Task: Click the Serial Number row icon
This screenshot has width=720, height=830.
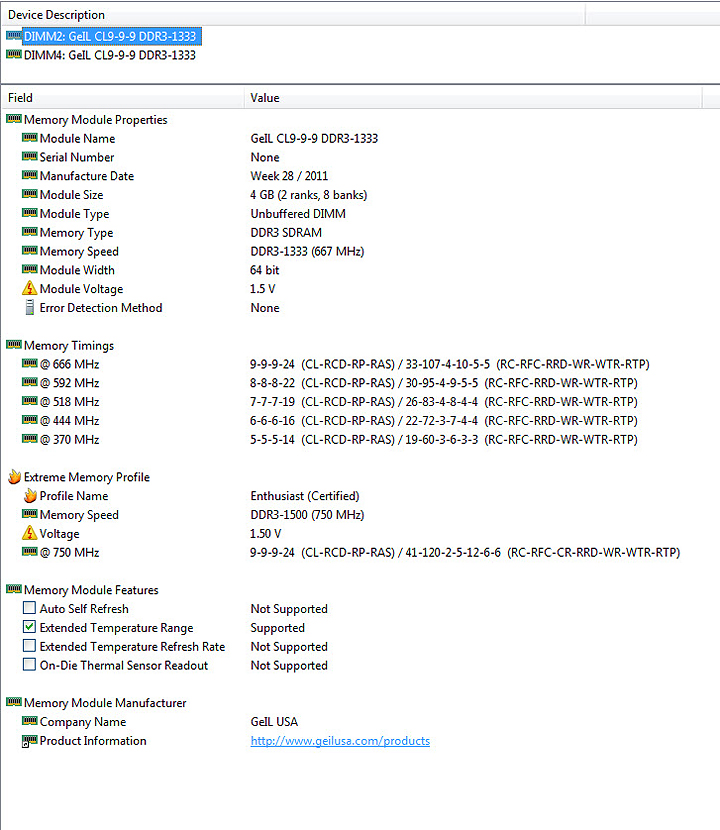Action: point(30,156)
